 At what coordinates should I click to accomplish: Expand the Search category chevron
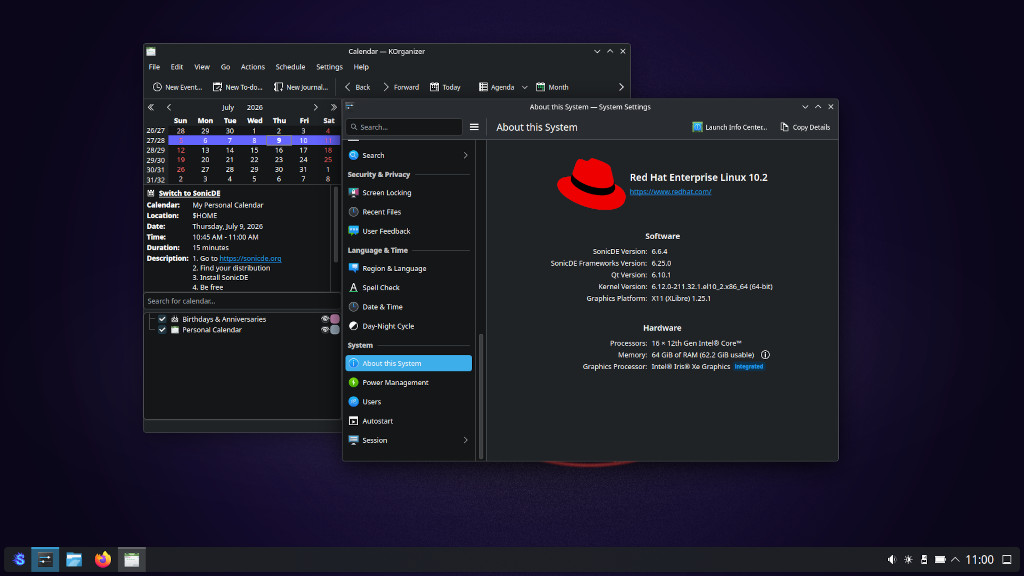(x=466, y=155)
